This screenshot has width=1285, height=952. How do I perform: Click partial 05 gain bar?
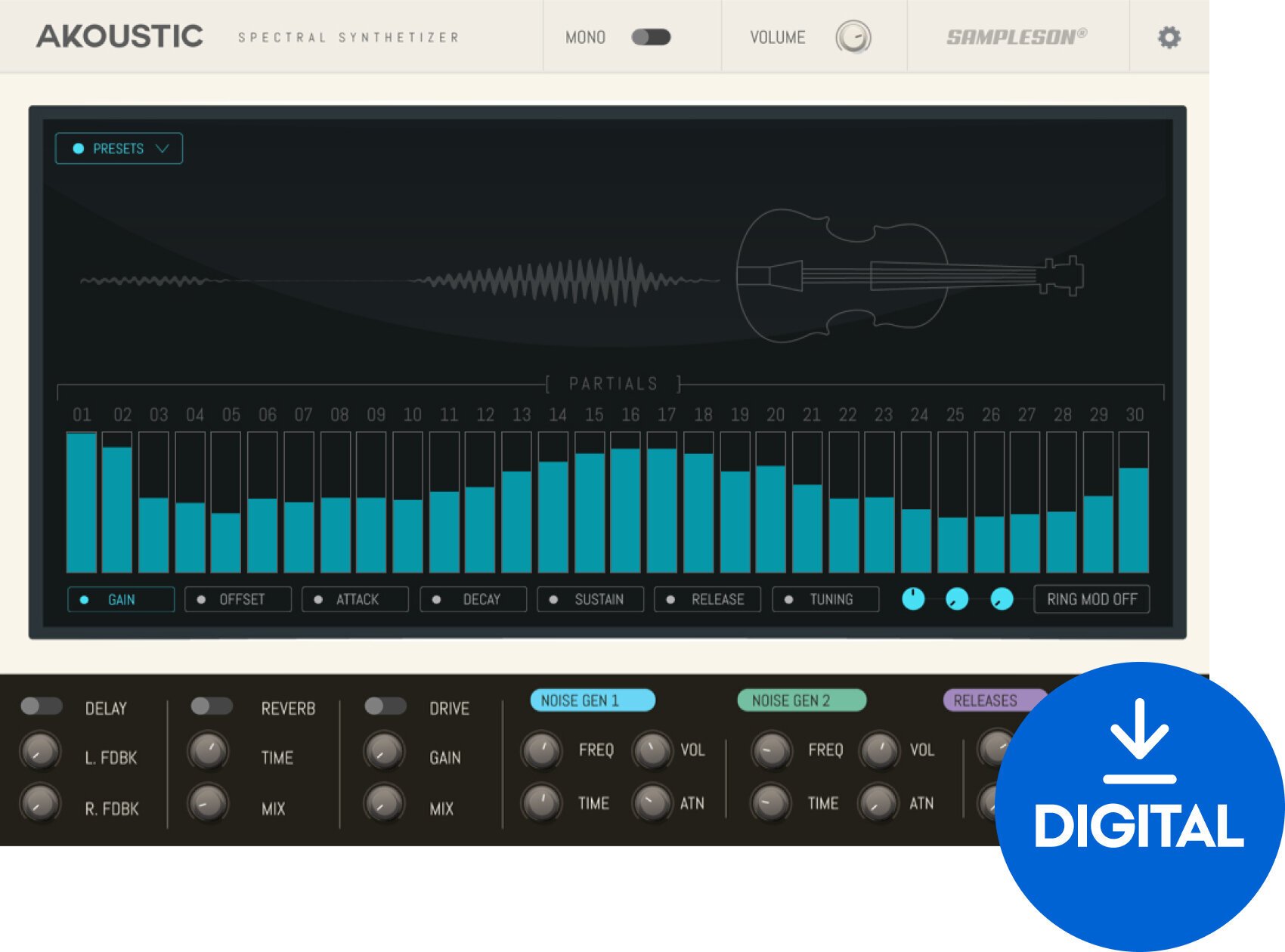[226, 502]
